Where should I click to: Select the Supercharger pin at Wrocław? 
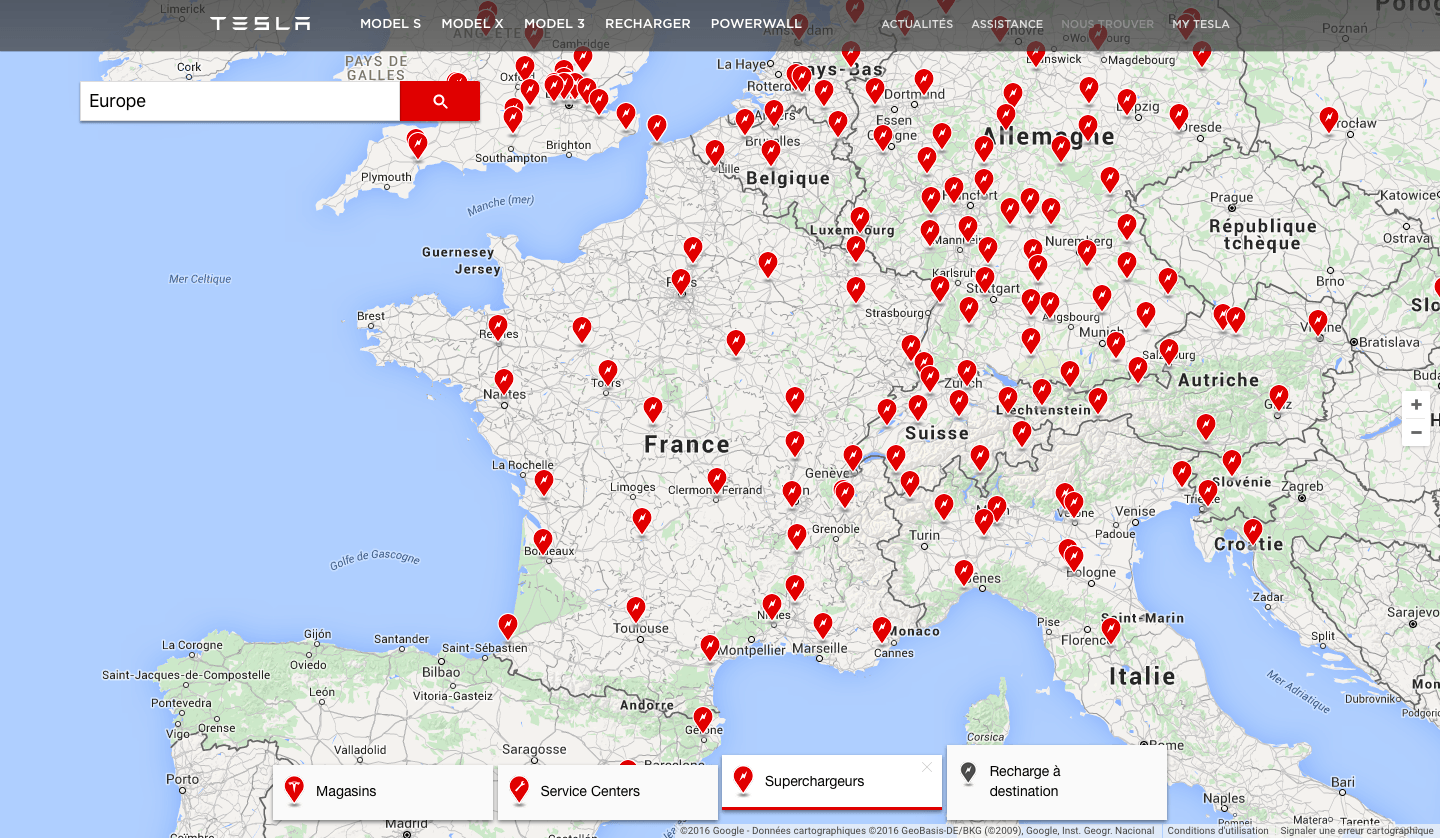(1329, 120)
